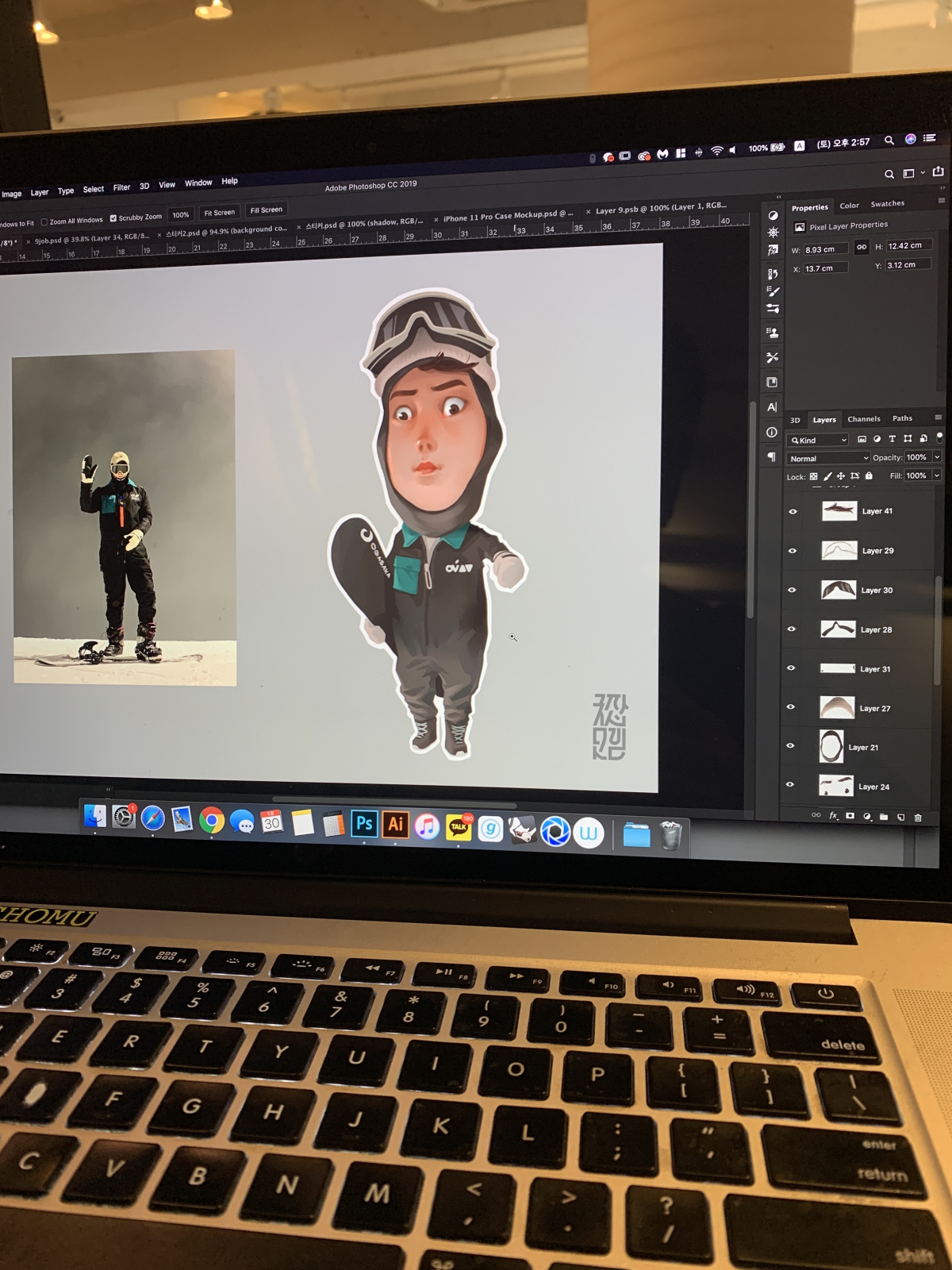The height and width of the screenshot is (1270, 952).
Task: Enable the Zoom All Windows checkbox
Action: pos(44,221)
